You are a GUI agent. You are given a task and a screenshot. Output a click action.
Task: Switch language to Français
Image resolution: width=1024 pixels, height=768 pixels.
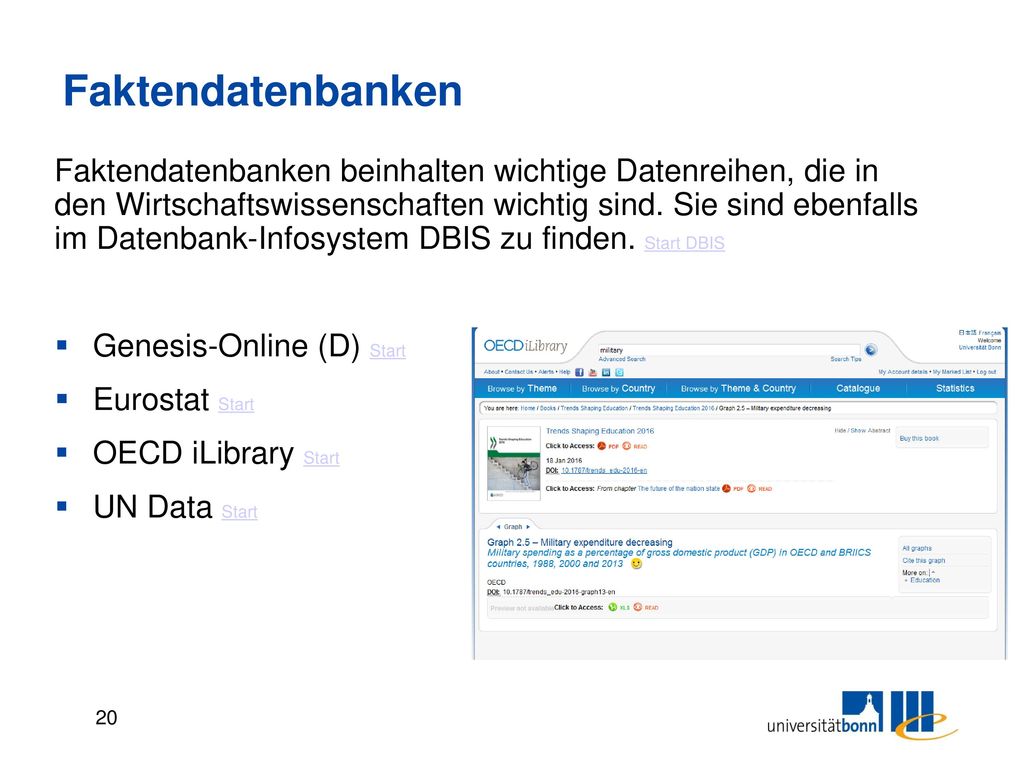[989, 333]
